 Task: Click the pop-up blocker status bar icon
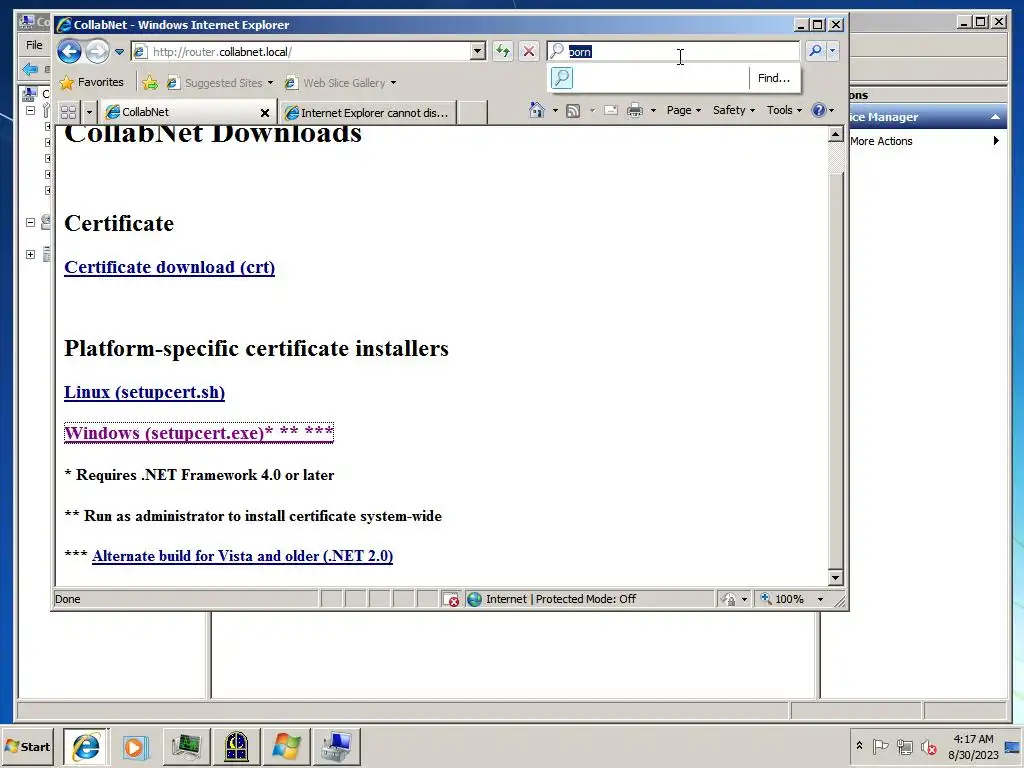pyautogui.click(x=451, y=599)
